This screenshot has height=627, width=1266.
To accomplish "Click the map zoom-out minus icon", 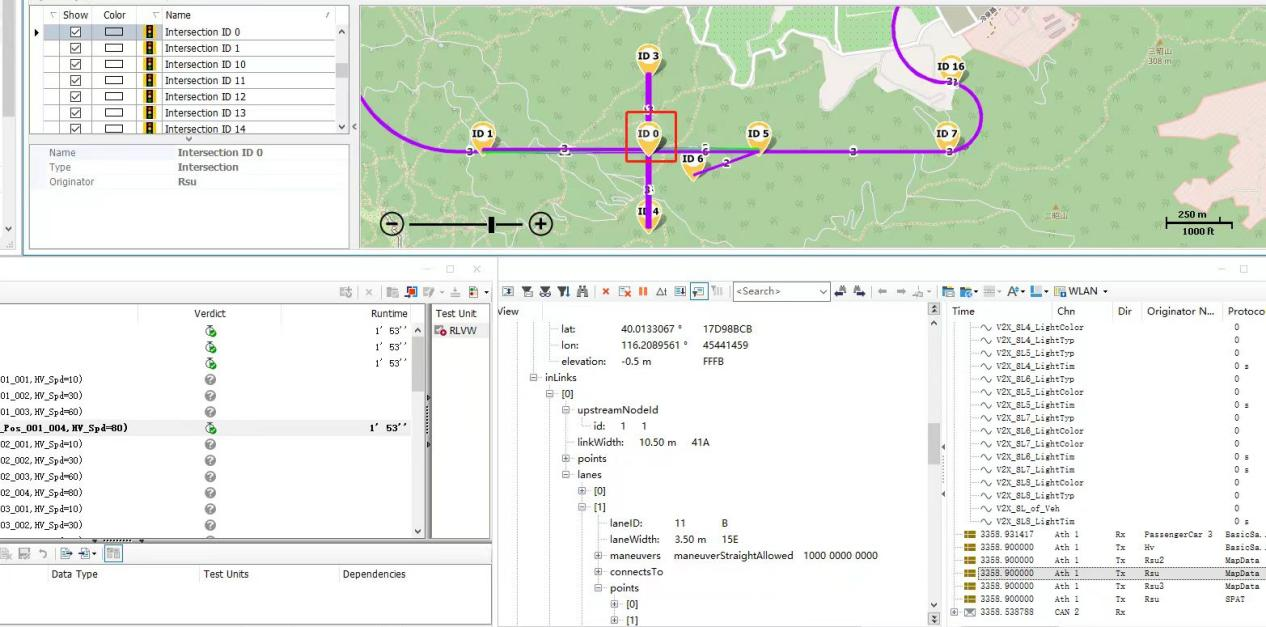I will [x=393, y=224].
